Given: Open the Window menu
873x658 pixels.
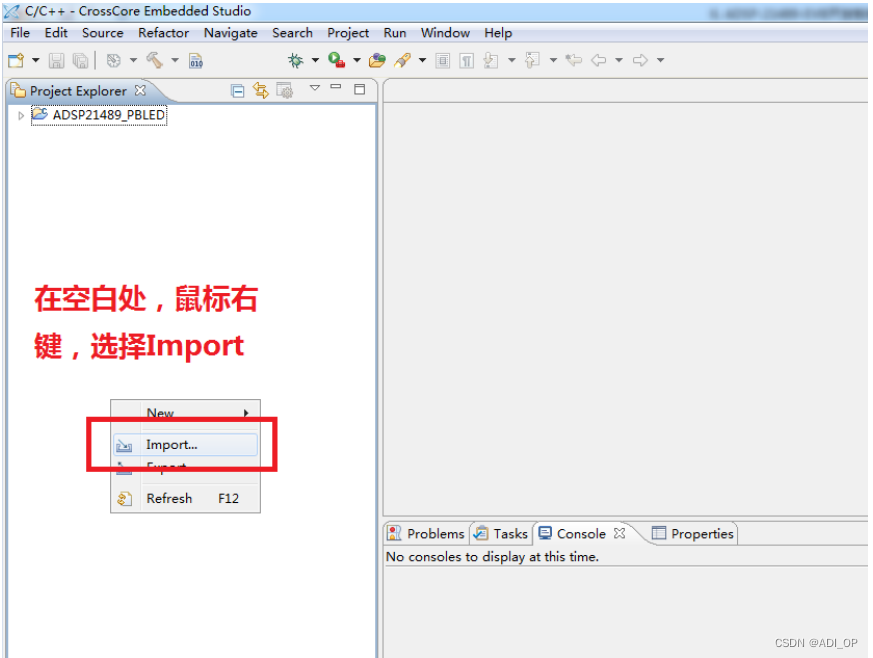Looking at the screenshot, I should 445,33.
